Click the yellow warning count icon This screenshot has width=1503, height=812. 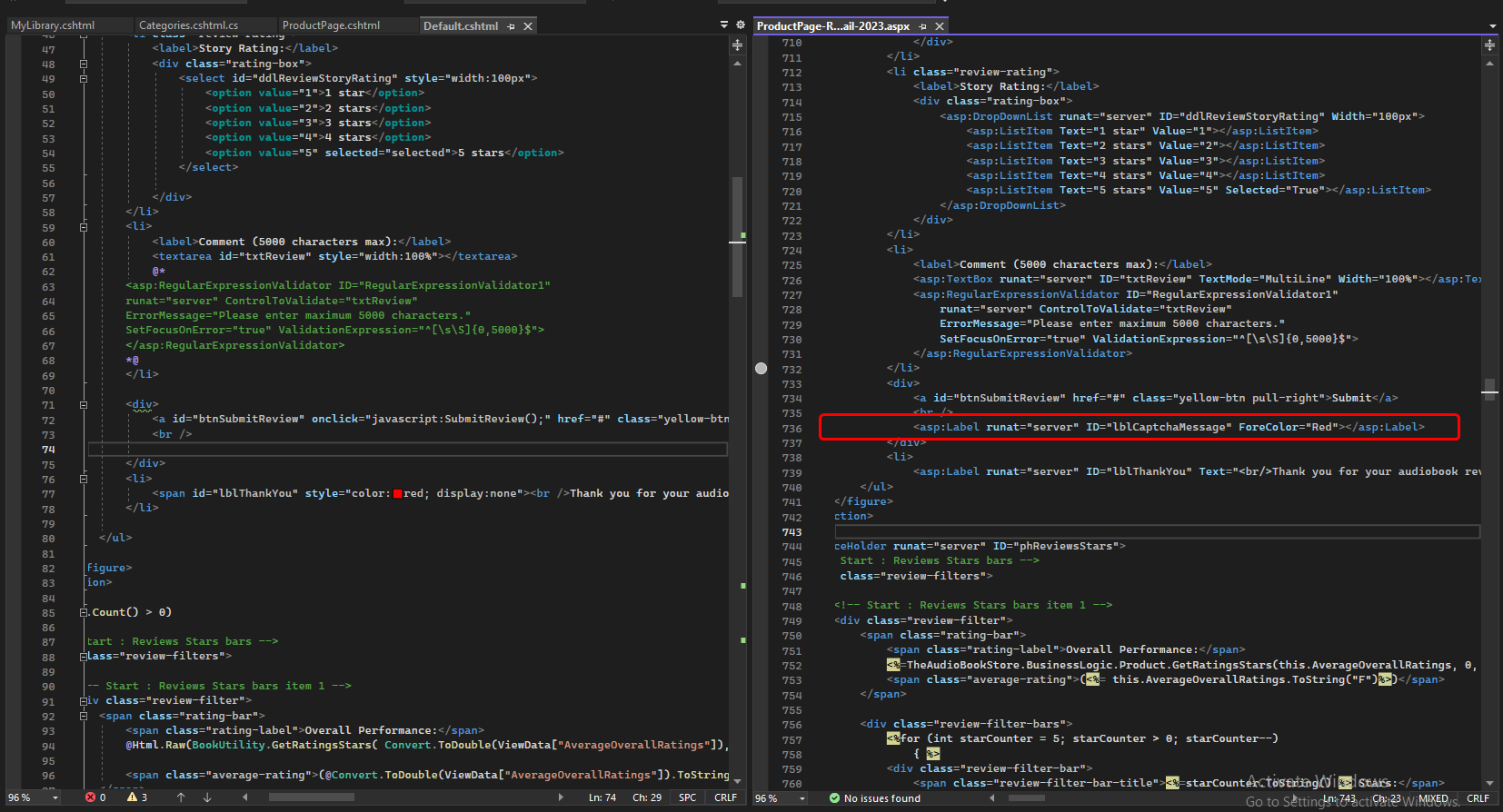132,797
